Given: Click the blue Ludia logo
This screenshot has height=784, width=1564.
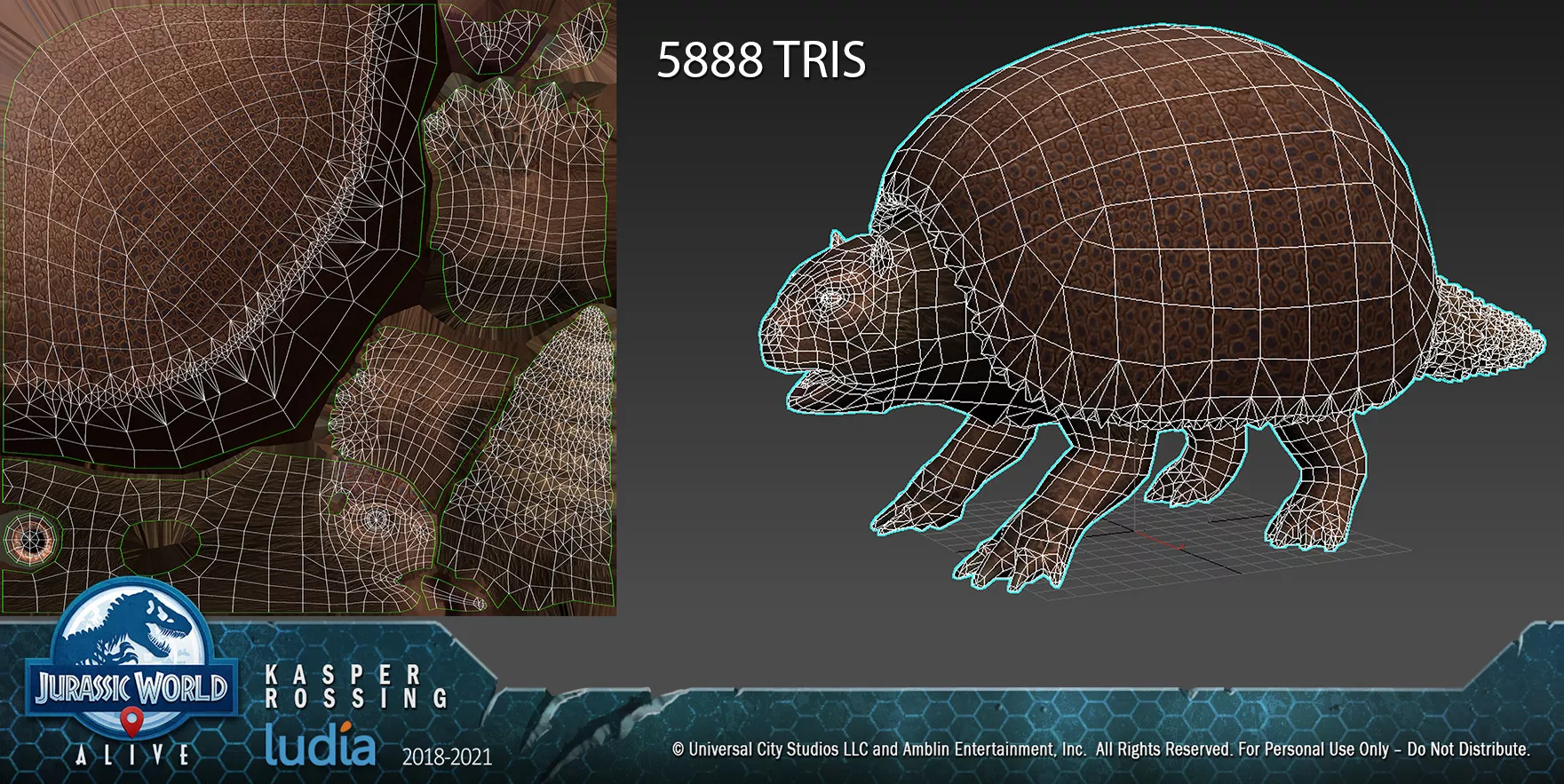Looking at the screenshot, I should (321, 744).
